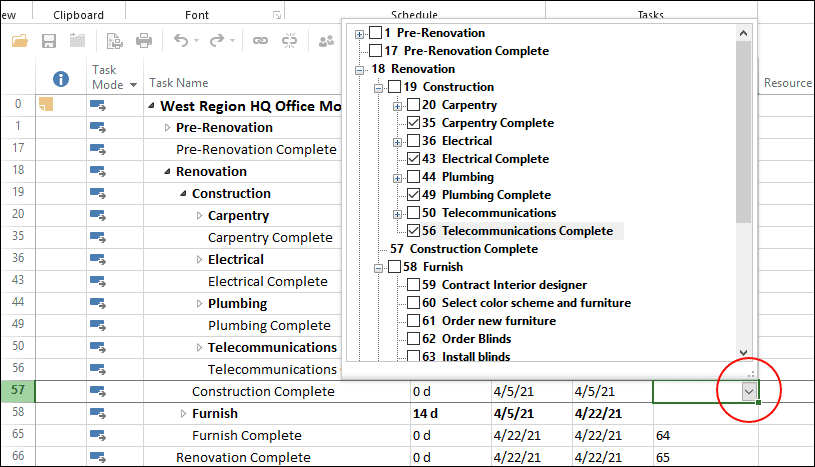
Task: Click the Electrical Complete task name cell
Action: tap(268, 281)
